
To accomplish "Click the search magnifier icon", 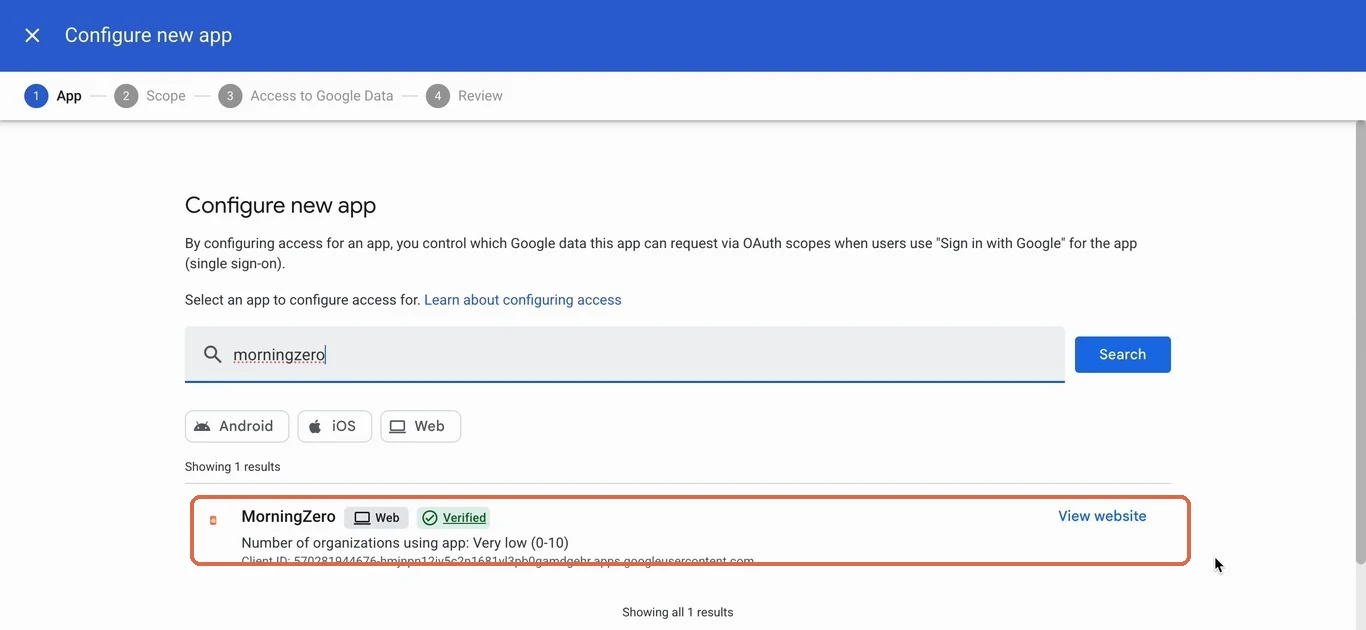I will (x=212, y=354).
